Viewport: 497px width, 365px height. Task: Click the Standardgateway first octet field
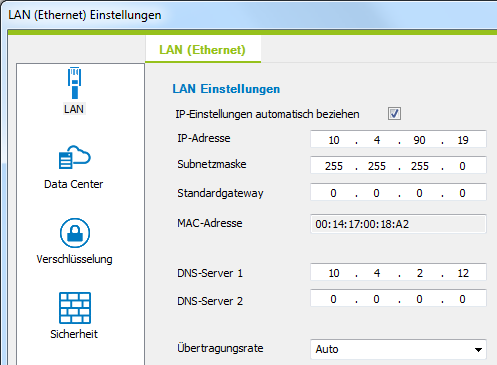(333, 193)
